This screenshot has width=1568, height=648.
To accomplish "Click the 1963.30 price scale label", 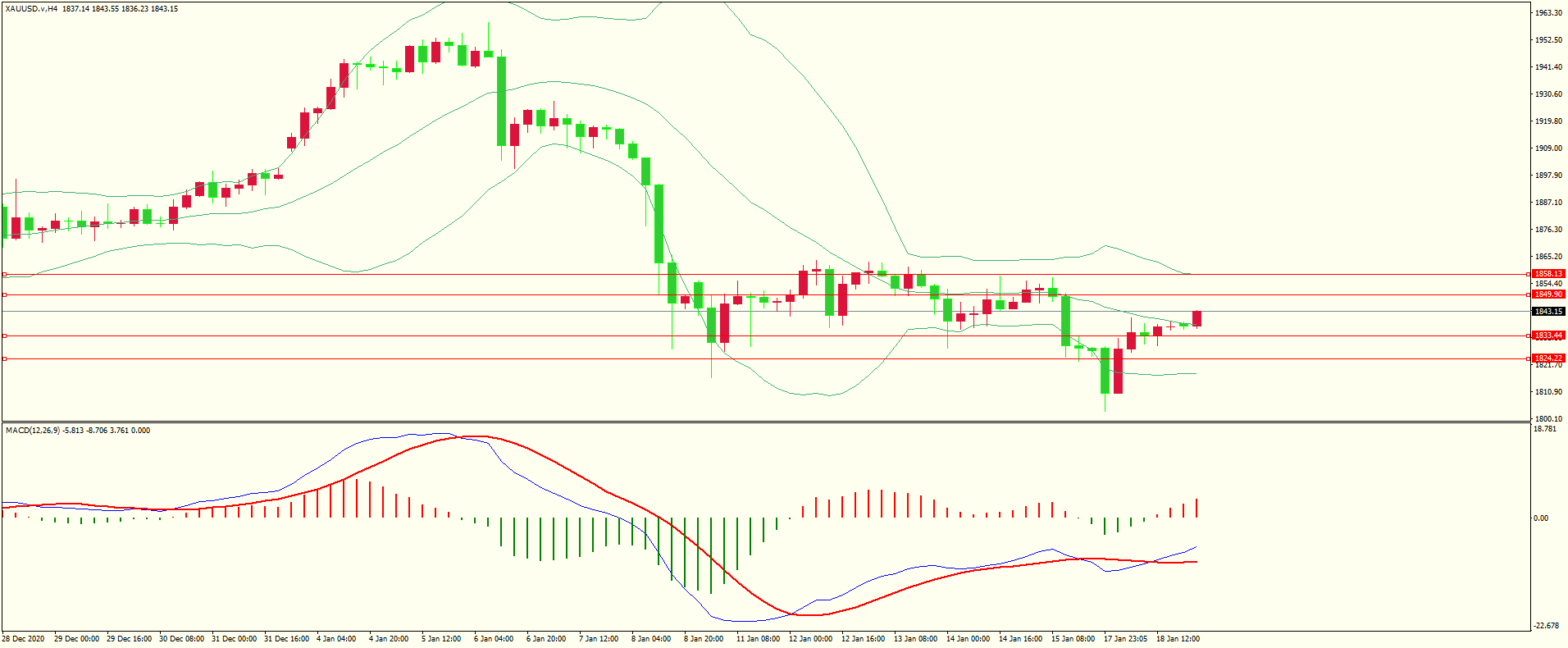I will click(1548, 13).
